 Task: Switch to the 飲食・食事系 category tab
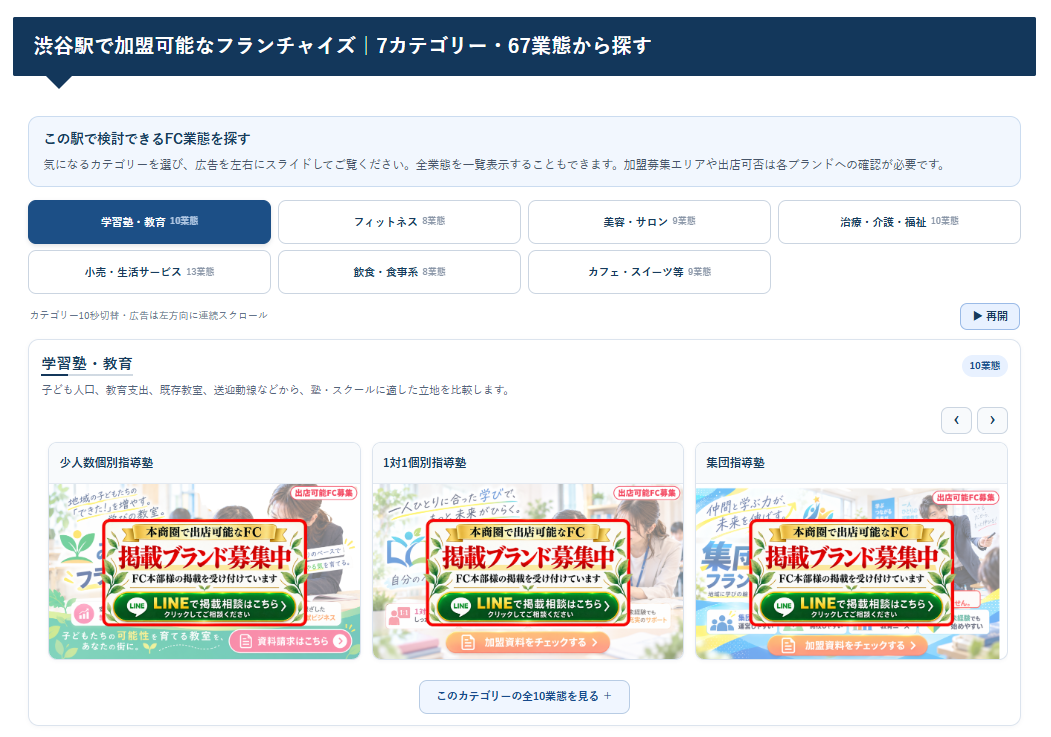pyautogui.click(x=399, y=272)
